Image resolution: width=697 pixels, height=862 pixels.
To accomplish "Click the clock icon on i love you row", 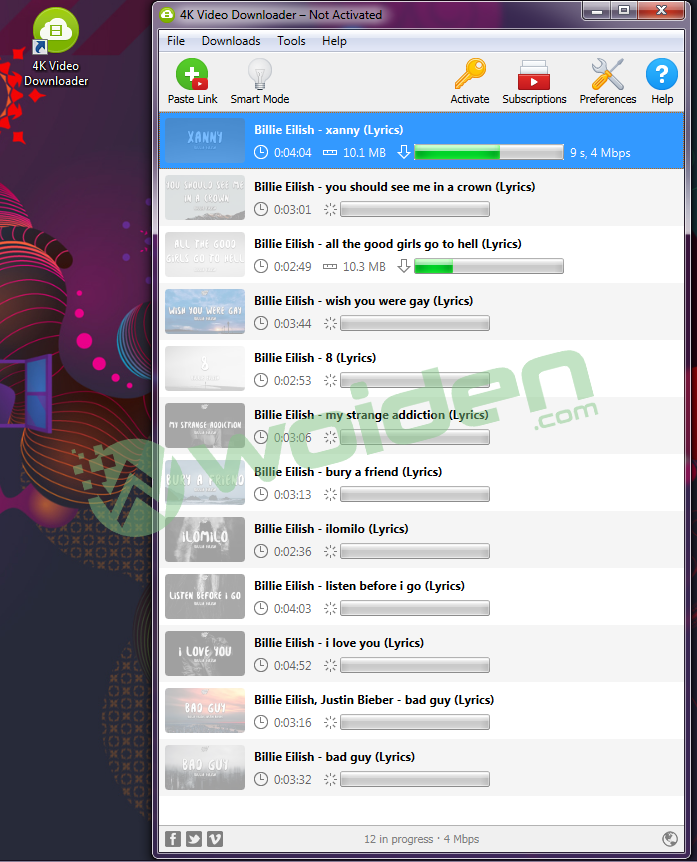I will tap(261, 665).
